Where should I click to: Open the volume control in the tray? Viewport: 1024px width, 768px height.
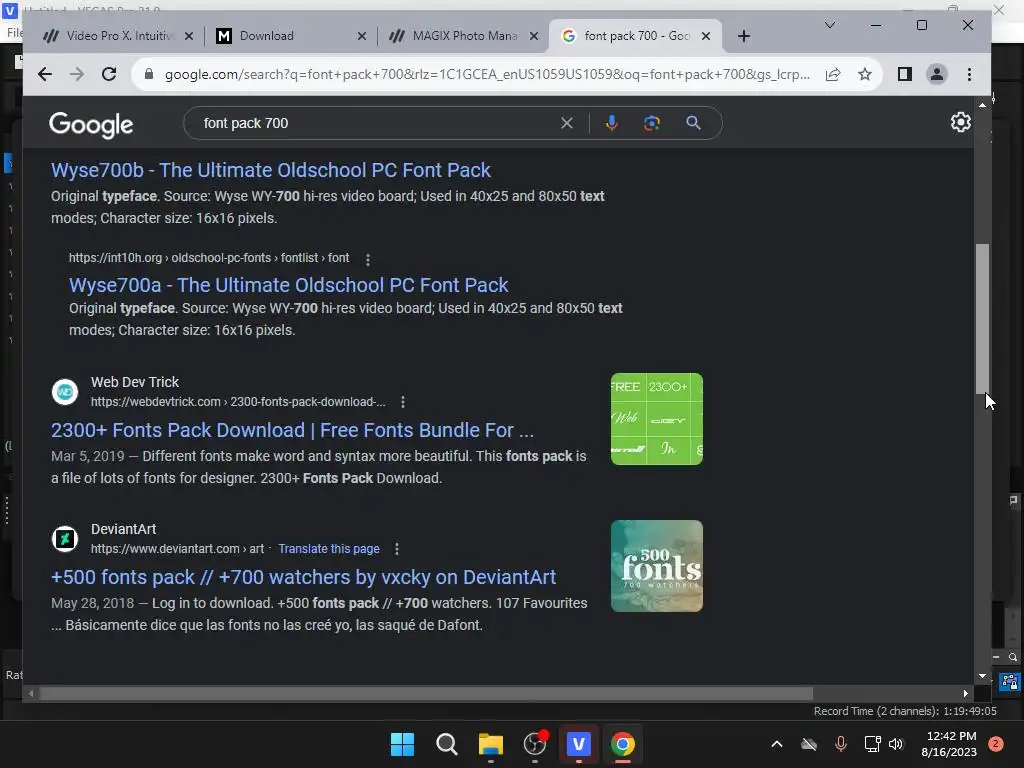tap(896, 744)
